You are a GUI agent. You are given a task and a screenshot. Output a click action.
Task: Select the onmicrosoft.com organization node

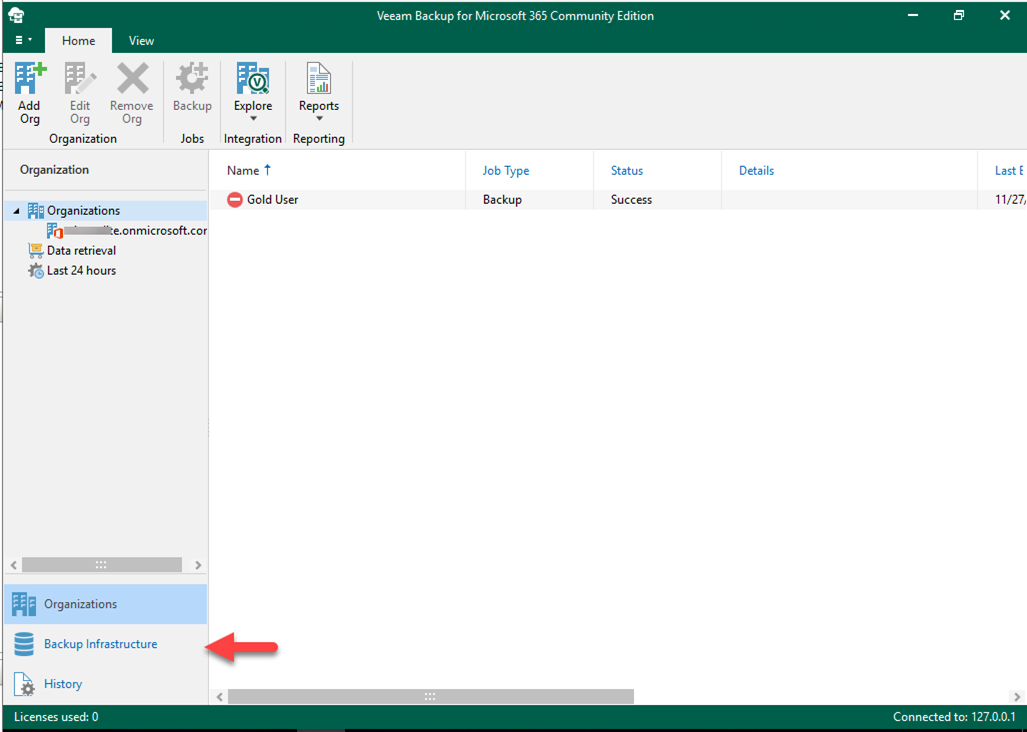[135, 230]
